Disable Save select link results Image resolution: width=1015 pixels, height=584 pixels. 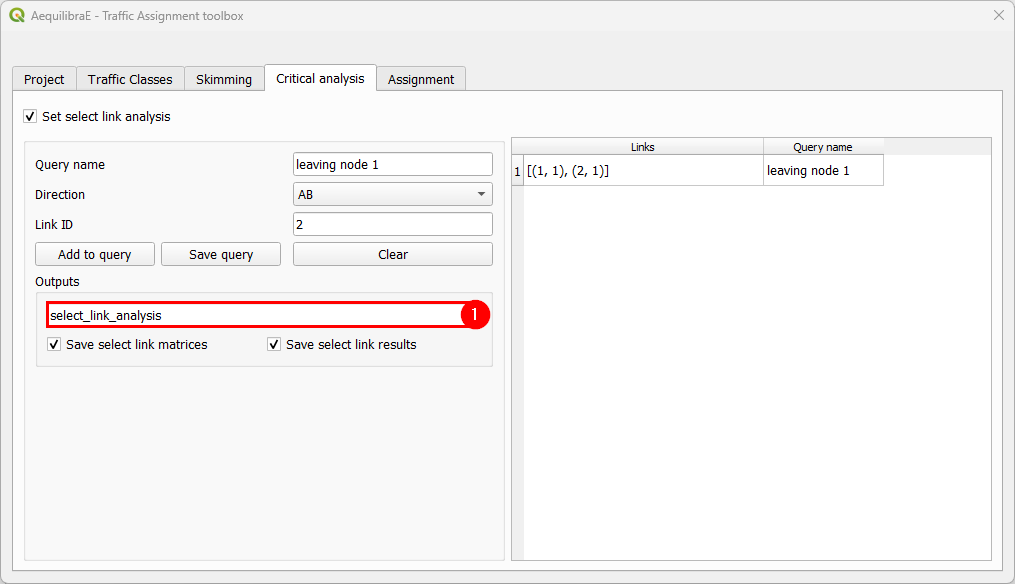274,344
